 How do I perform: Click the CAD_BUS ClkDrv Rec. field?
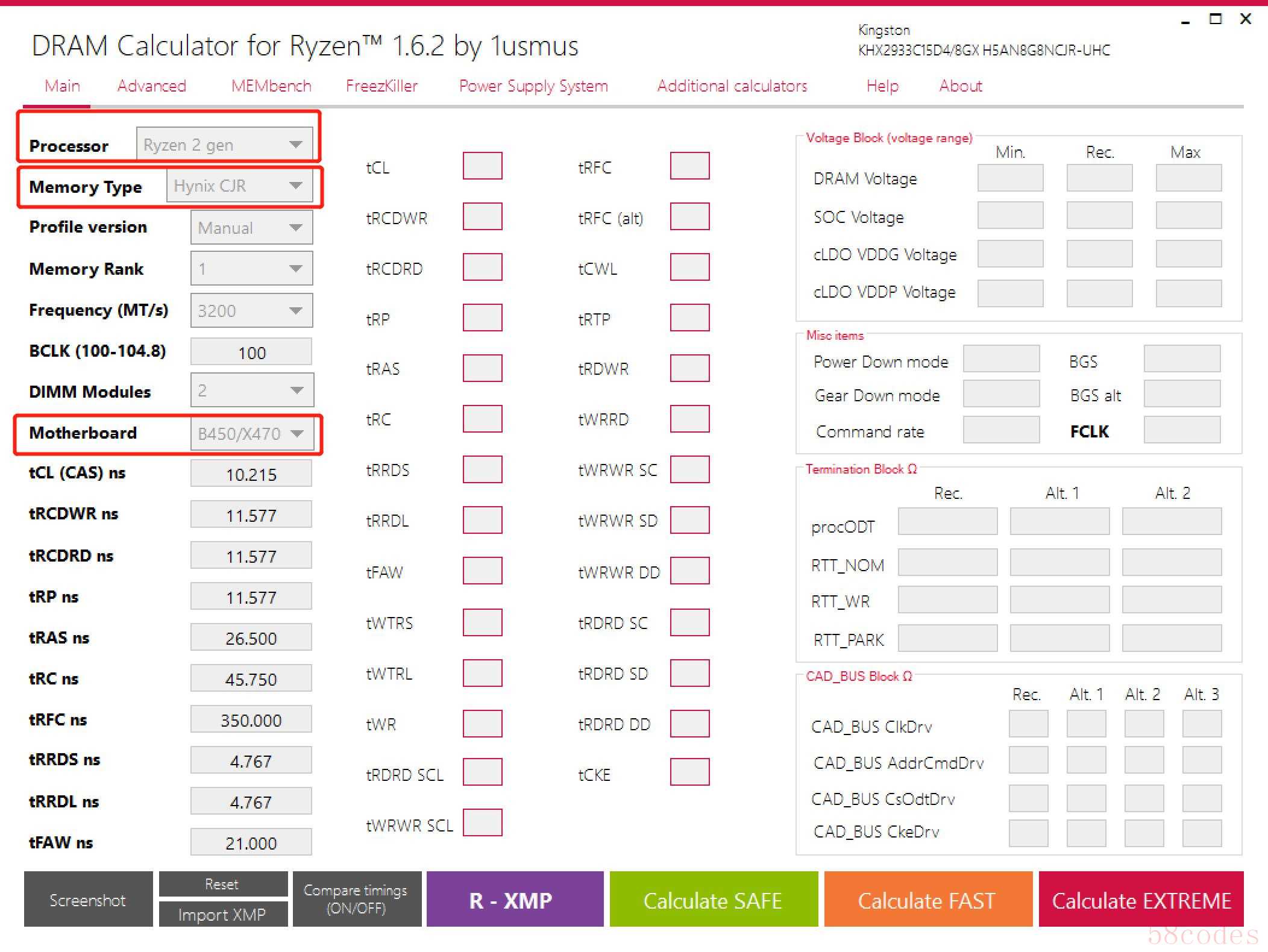click(1028, 724)
